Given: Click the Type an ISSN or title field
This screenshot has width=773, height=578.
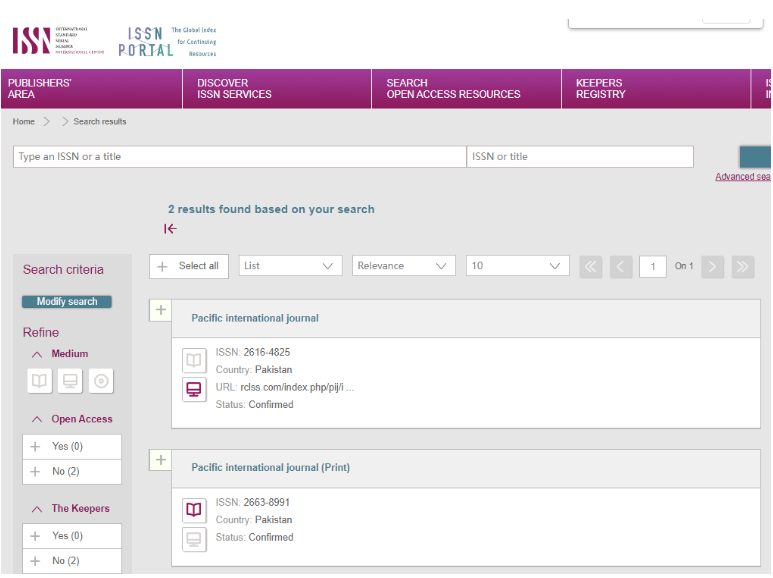Looking at the screenshot, I should [239, 157].
